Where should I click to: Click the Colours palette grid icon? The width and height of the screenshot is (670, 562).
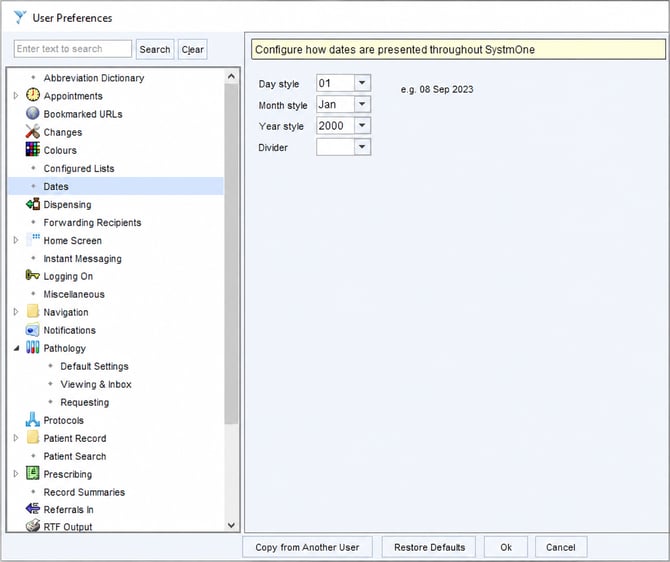[33, 150]
